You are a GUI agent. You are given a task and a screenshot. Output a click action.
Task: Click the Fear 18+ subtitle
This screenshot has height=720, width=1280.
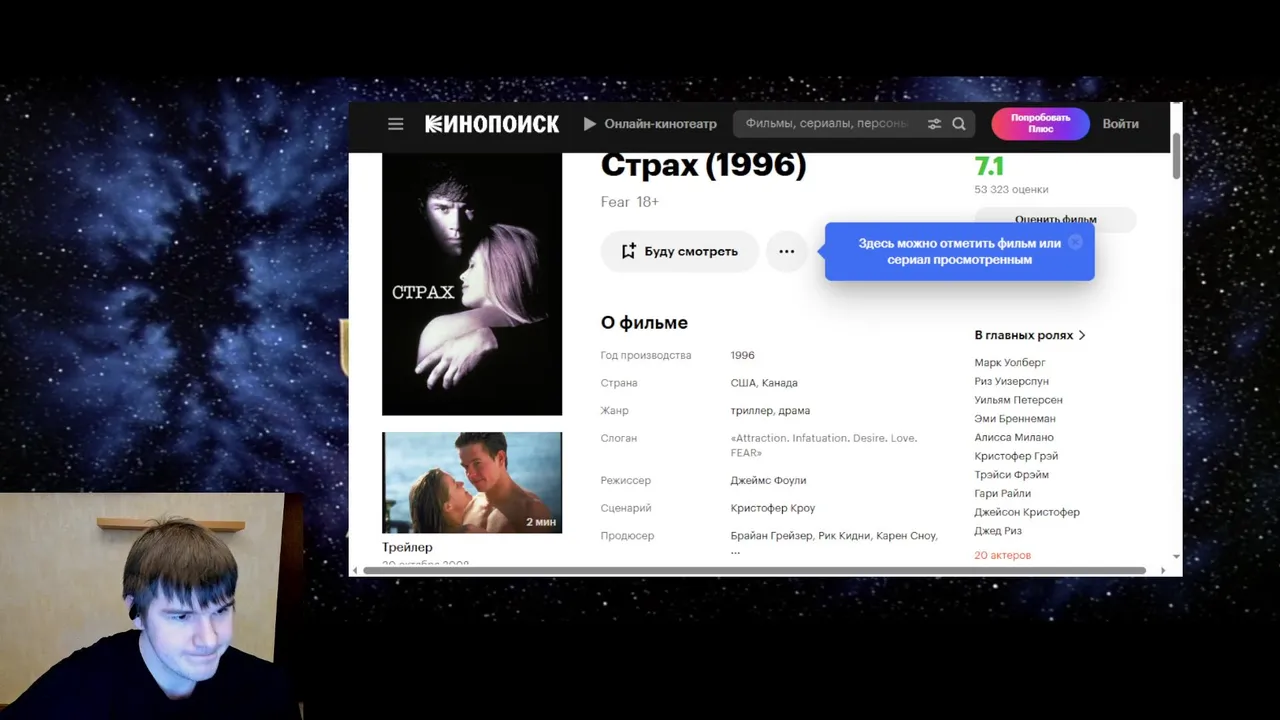[630, 202]
